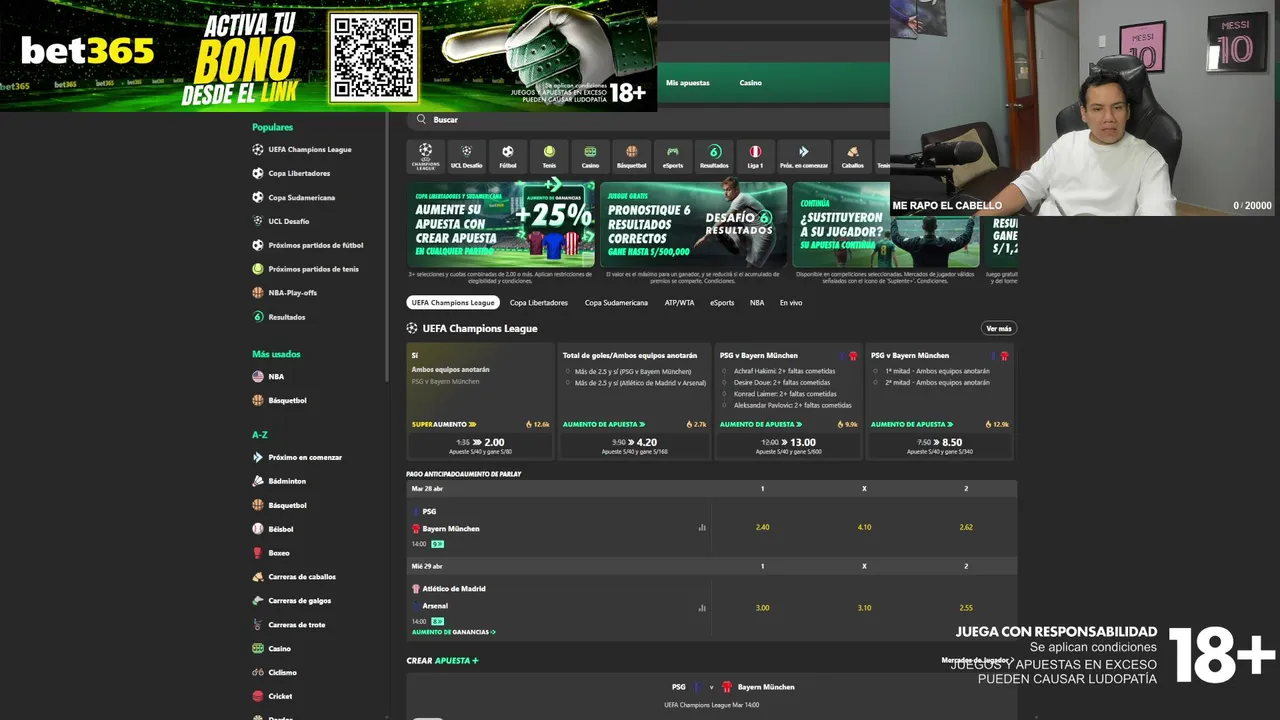Pick Atlético de Madrid win odds 3.00

pyautogui.click(x=762, y=608)
